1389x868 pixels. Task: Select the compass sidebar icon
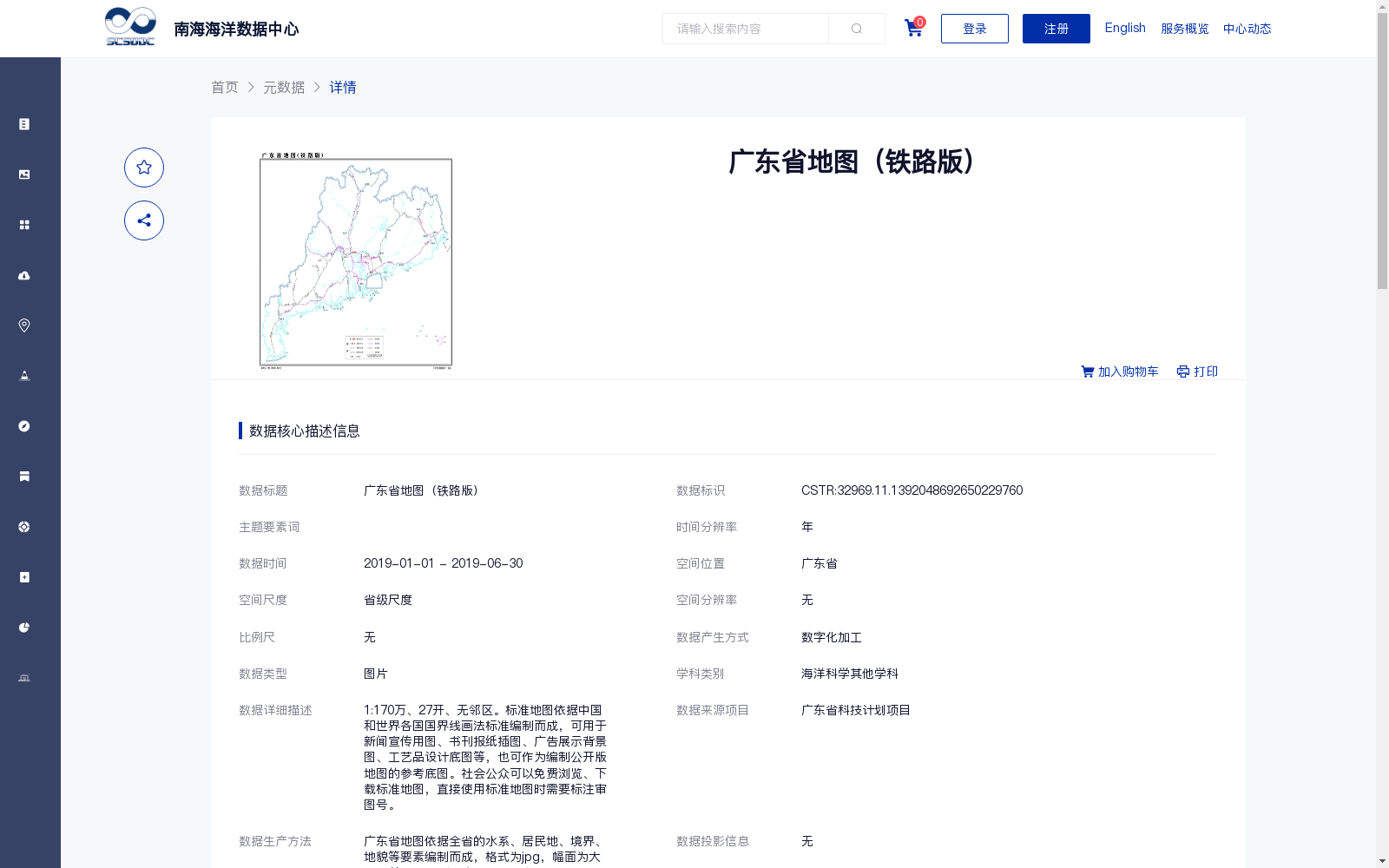tap(24, 426)
